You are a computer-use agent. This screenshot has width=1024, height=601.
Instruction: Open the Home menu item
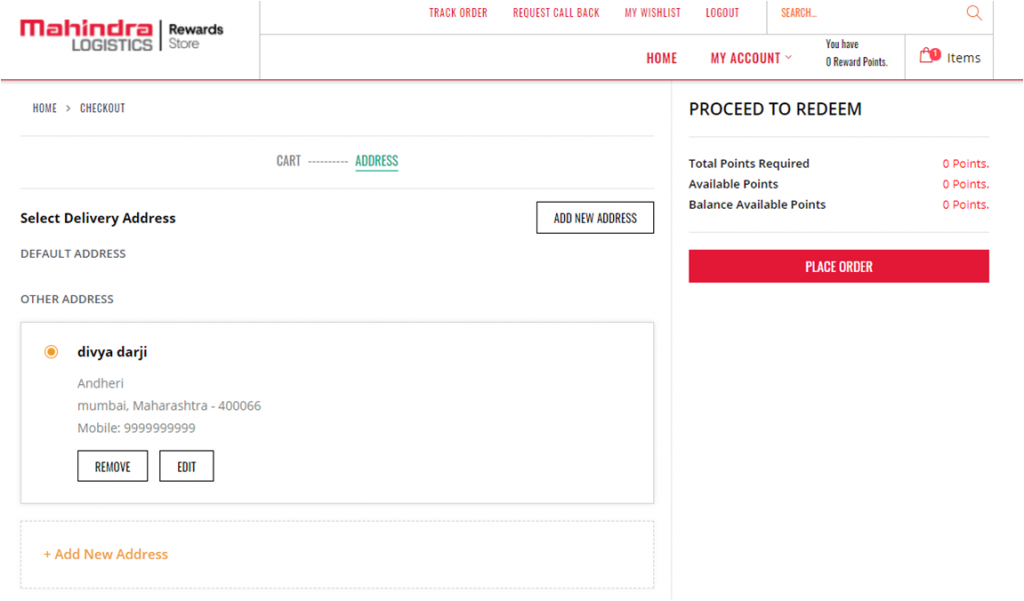[662, 58]
